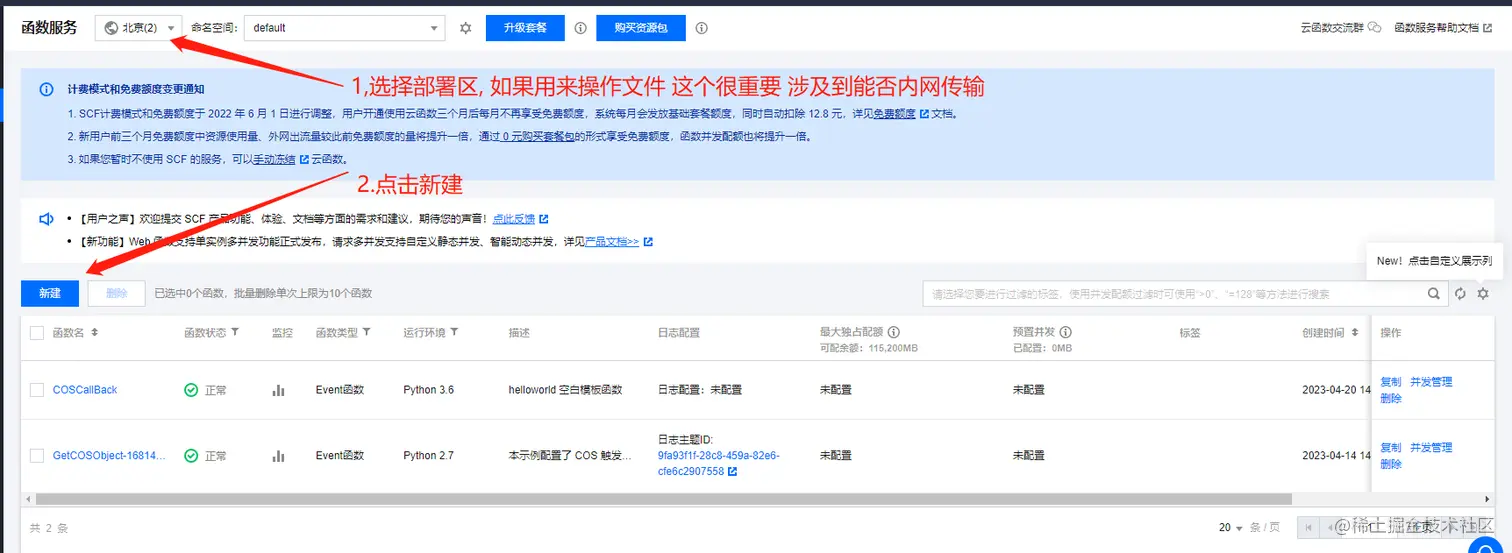Click the New! 点击自定义展示列 tooltip
This screenshot has width=1512, height=553.
point(1434,261)
